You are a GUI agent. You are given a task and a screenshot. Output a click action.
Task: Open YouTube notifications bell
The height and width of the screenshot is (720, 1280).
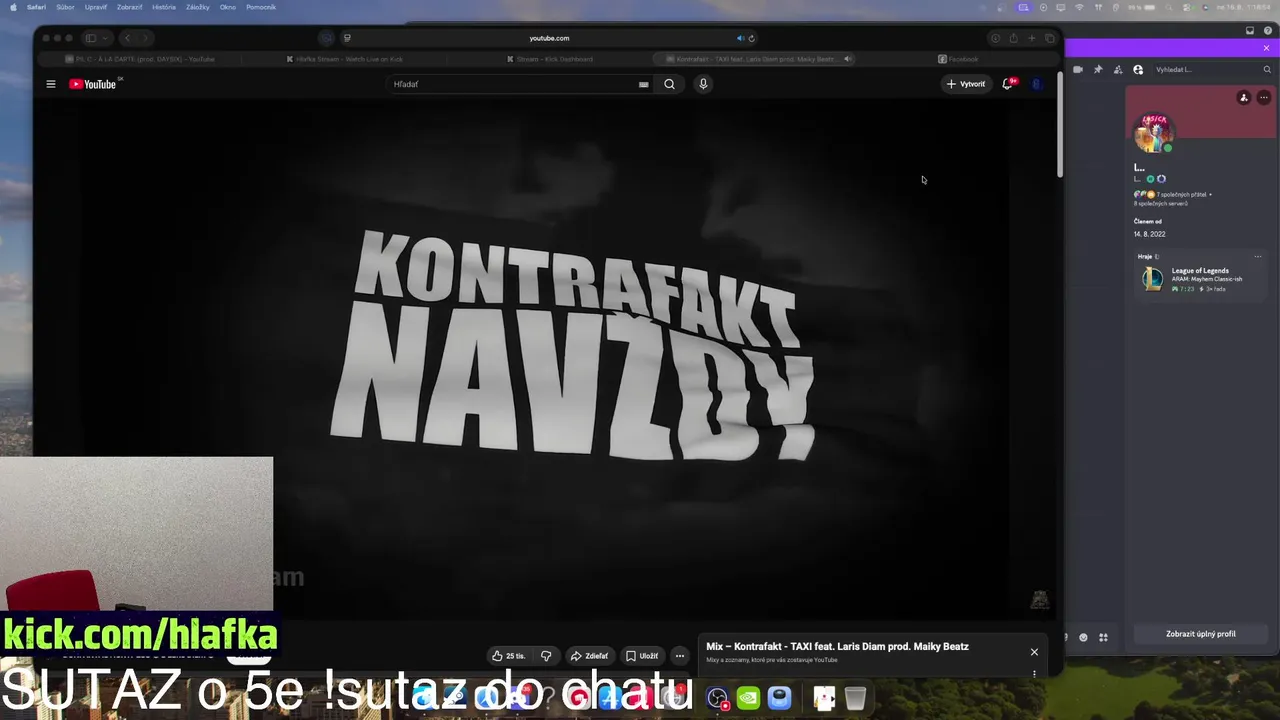1008,84
